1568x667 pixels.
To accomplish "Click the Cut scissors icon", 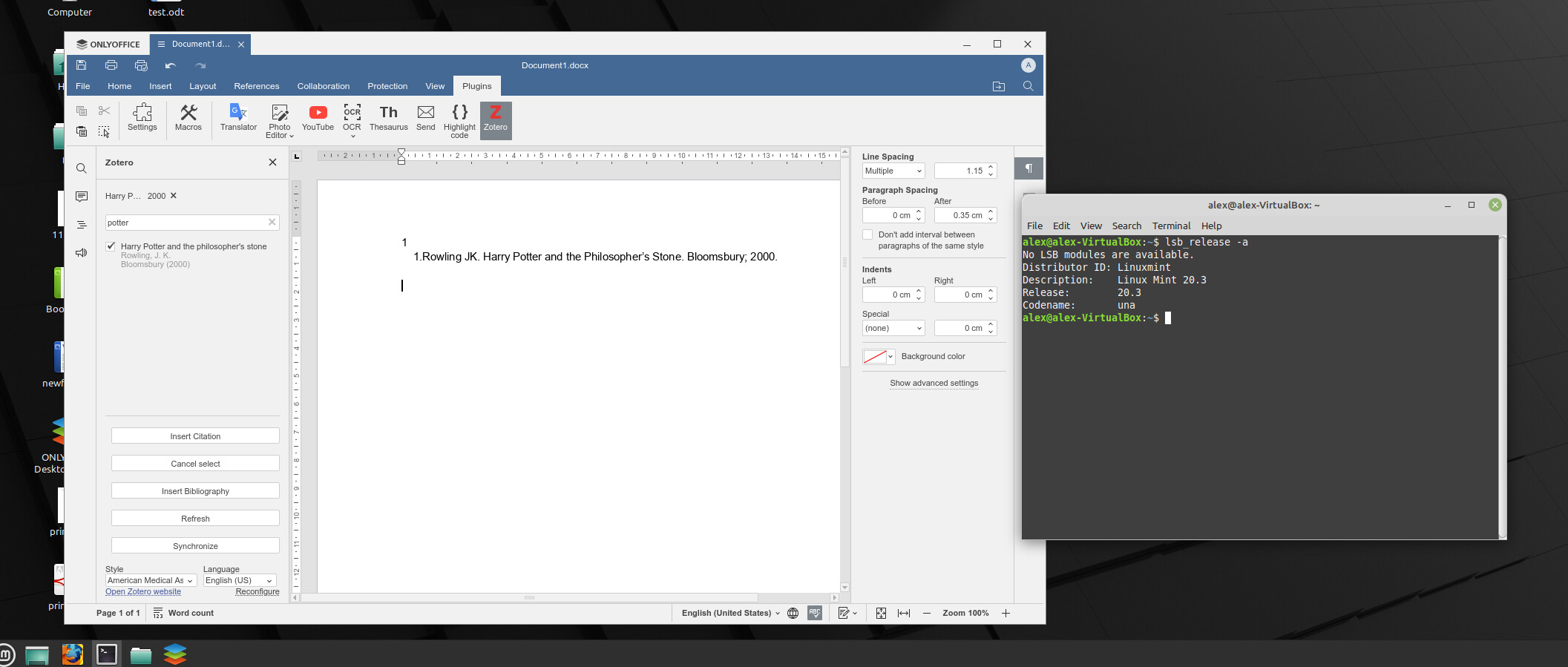I will pyautogui.click(x=104, y=111).
